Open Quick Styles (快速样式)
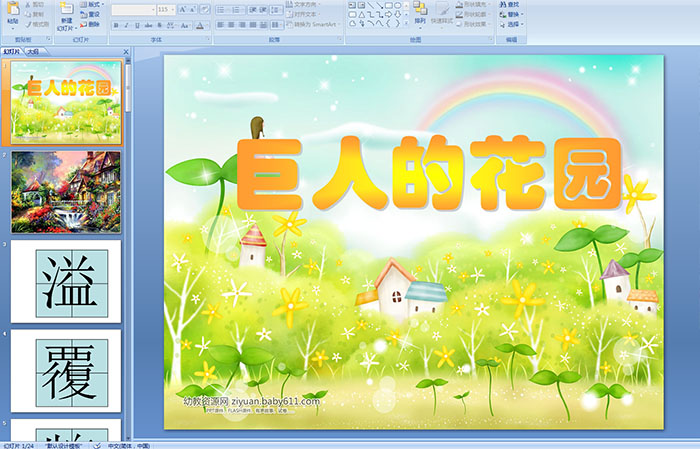Screen dimensions: 700x449 (x=442, y=14)
